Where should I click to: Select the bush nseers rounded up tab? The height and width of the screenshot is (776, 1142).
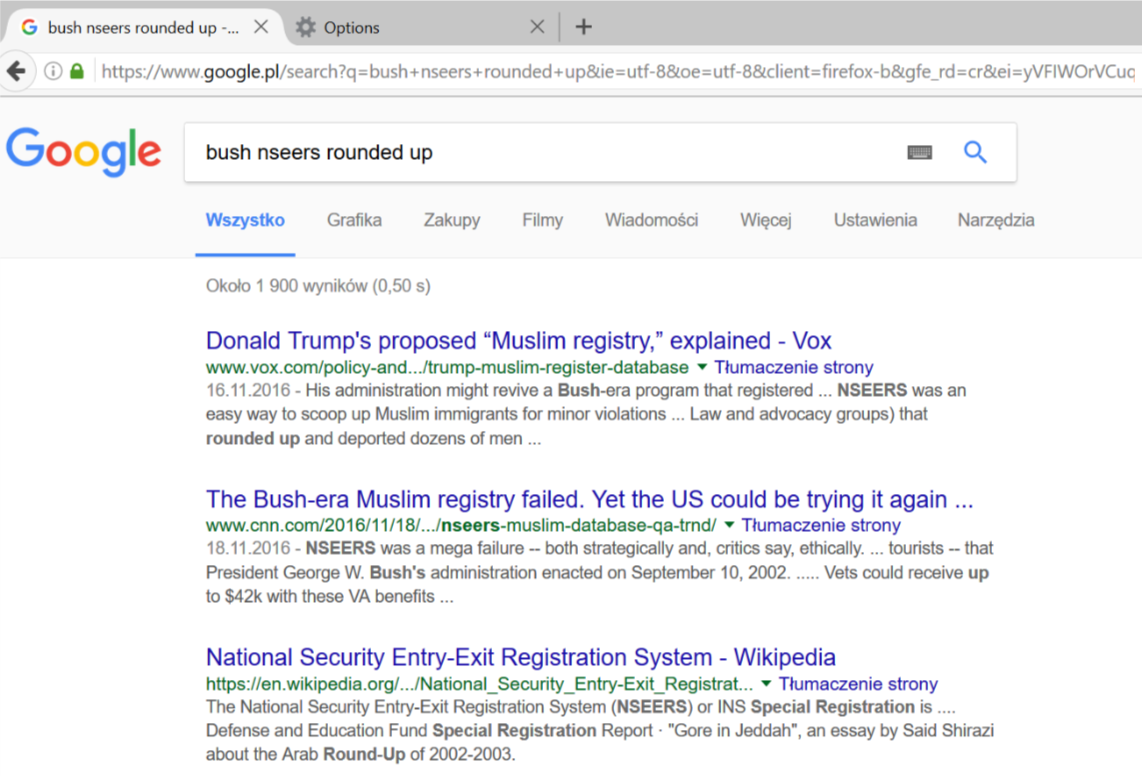pos(143,28)
